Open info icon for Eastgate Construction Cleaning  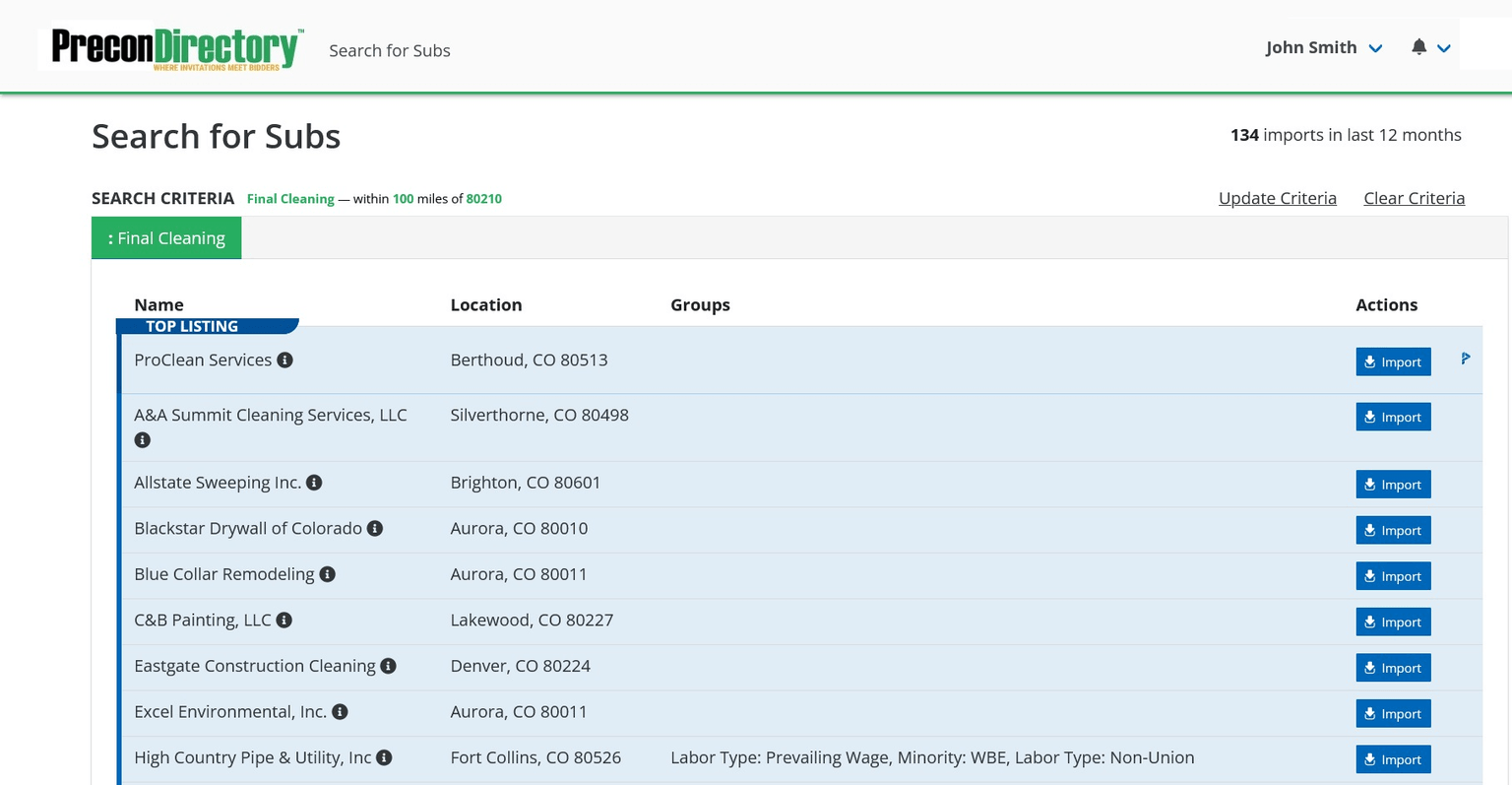[389, 666]
